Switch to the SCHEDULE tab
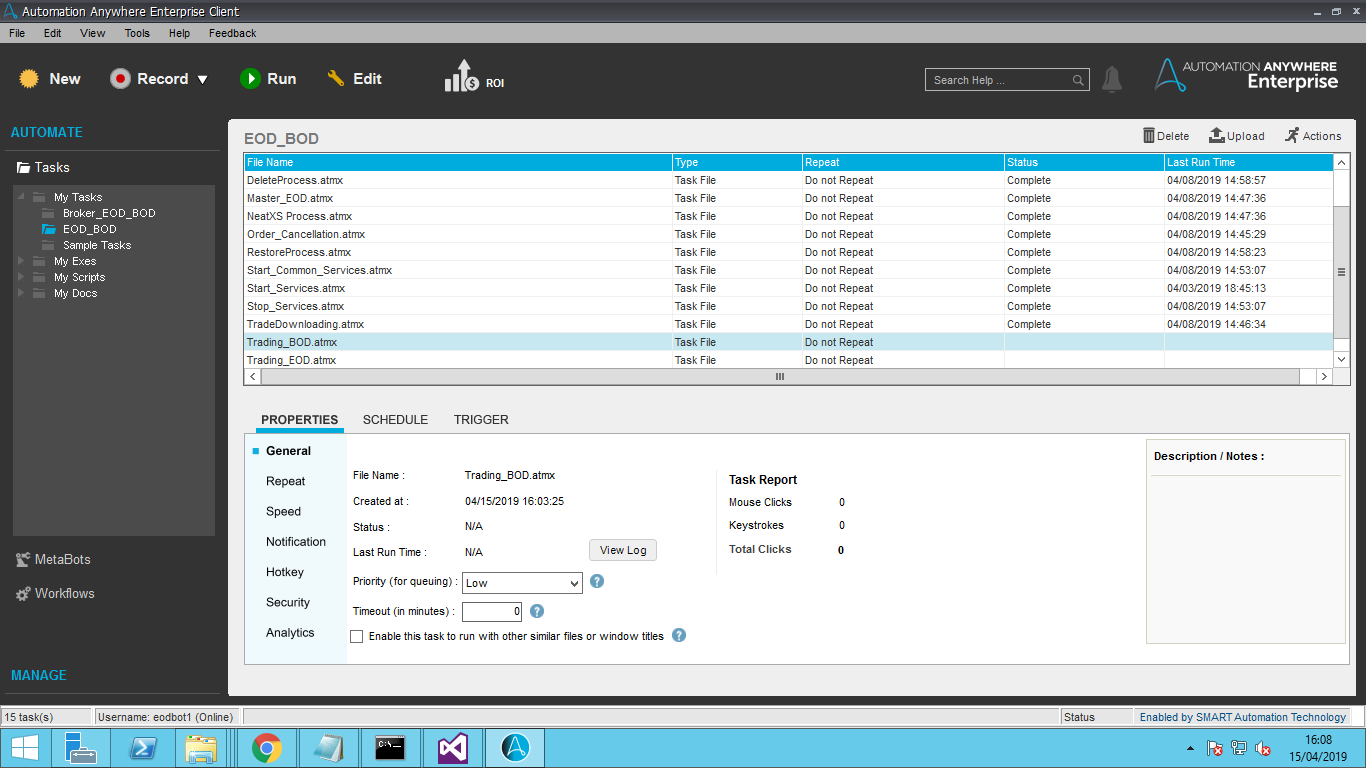The width and height of the screenshot is (1366, 768). coord(395,420)
